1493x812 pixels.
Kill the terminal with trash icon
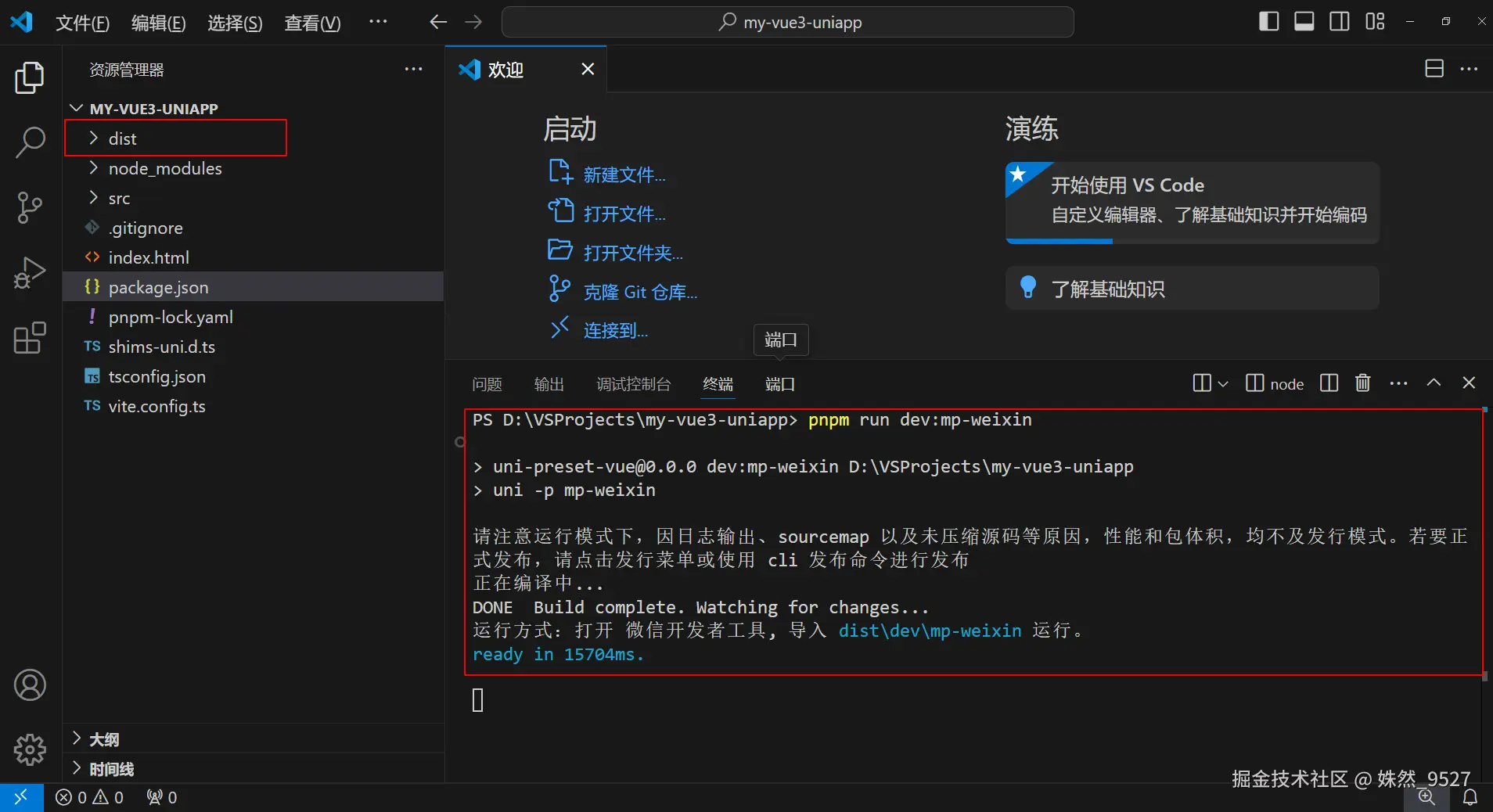pyautogui.click(x=1363, y=383)
